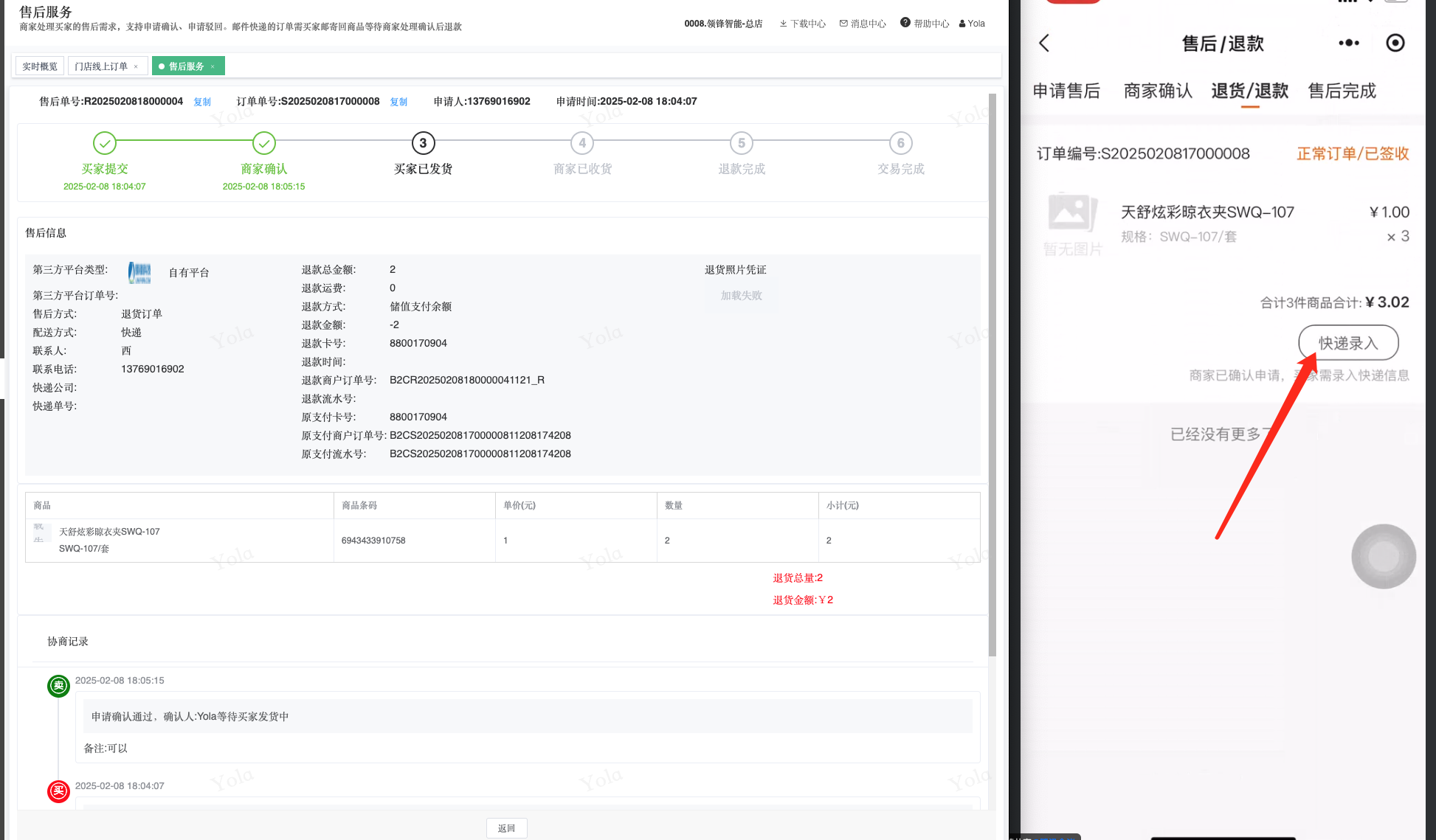This screenshot has width=1436, height=840.
Task: Open the 下载中心 download icon
Action: 783,24
